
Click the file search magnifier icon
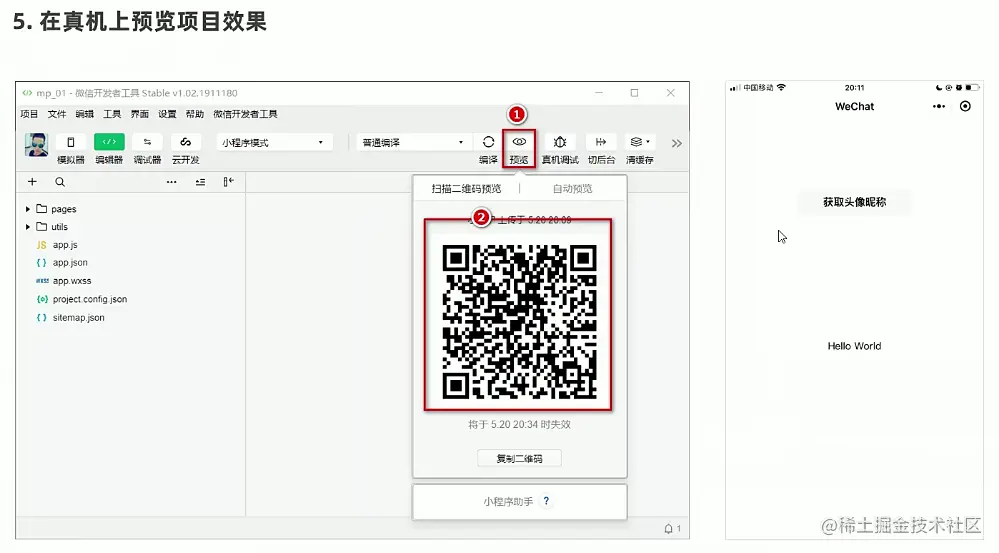60,182
